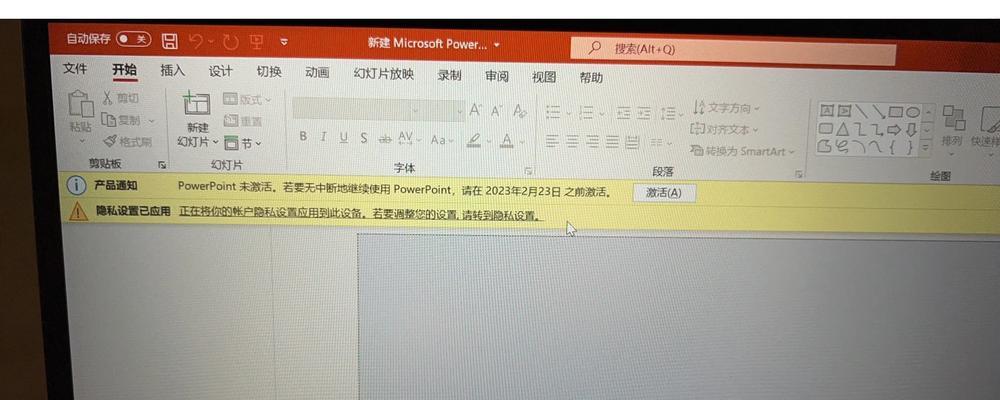The image size is (1000, 400).
Task: Click the align left icon
Action: [x=553, y=142]
